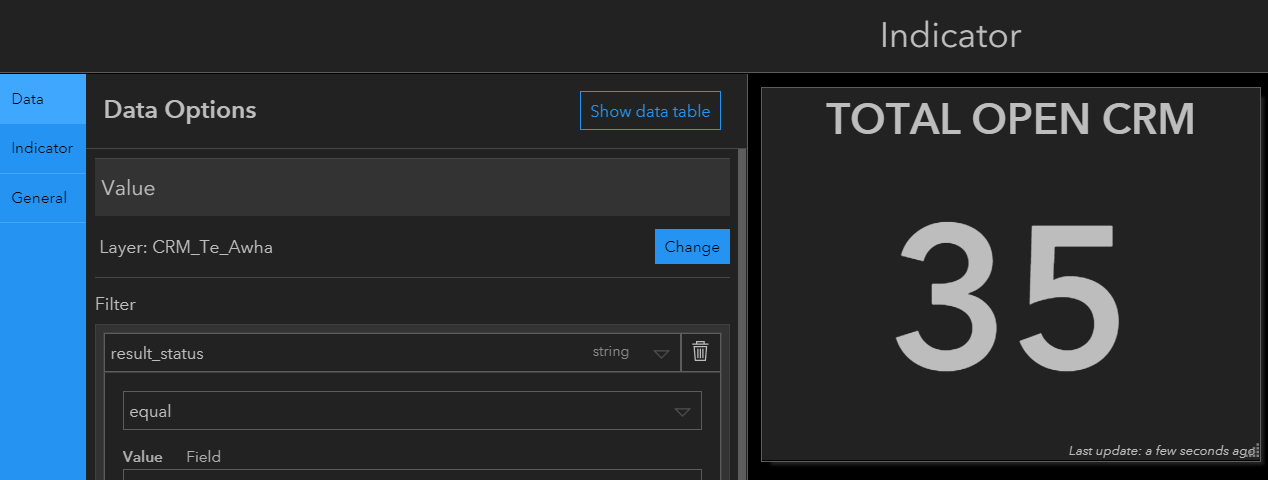Click the Change layer button
The image size is (1268, 480).
[x=692, y=247]
